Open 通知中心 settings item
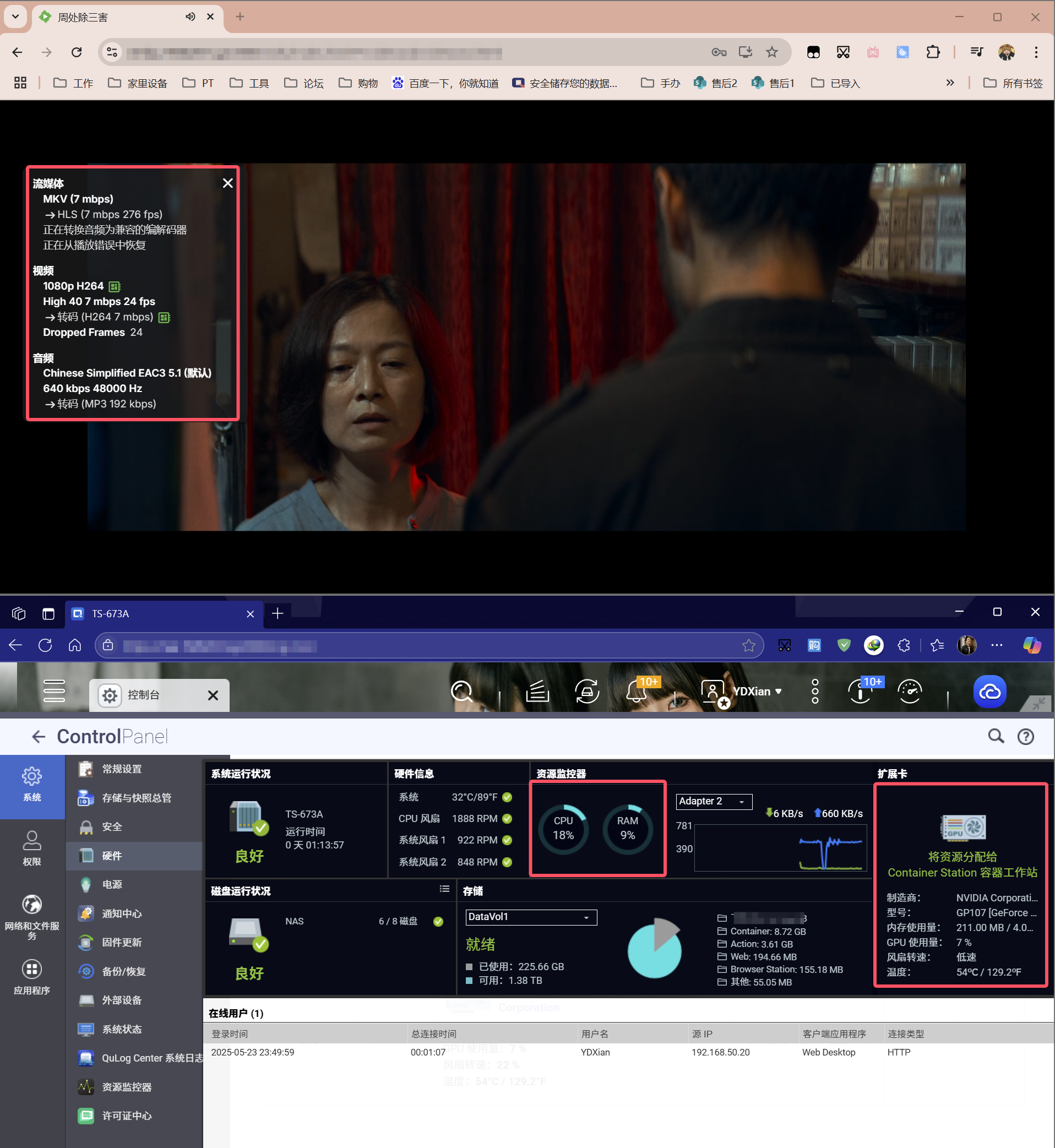Viewport: 1055px width, 1148px height. coord(134,913)
